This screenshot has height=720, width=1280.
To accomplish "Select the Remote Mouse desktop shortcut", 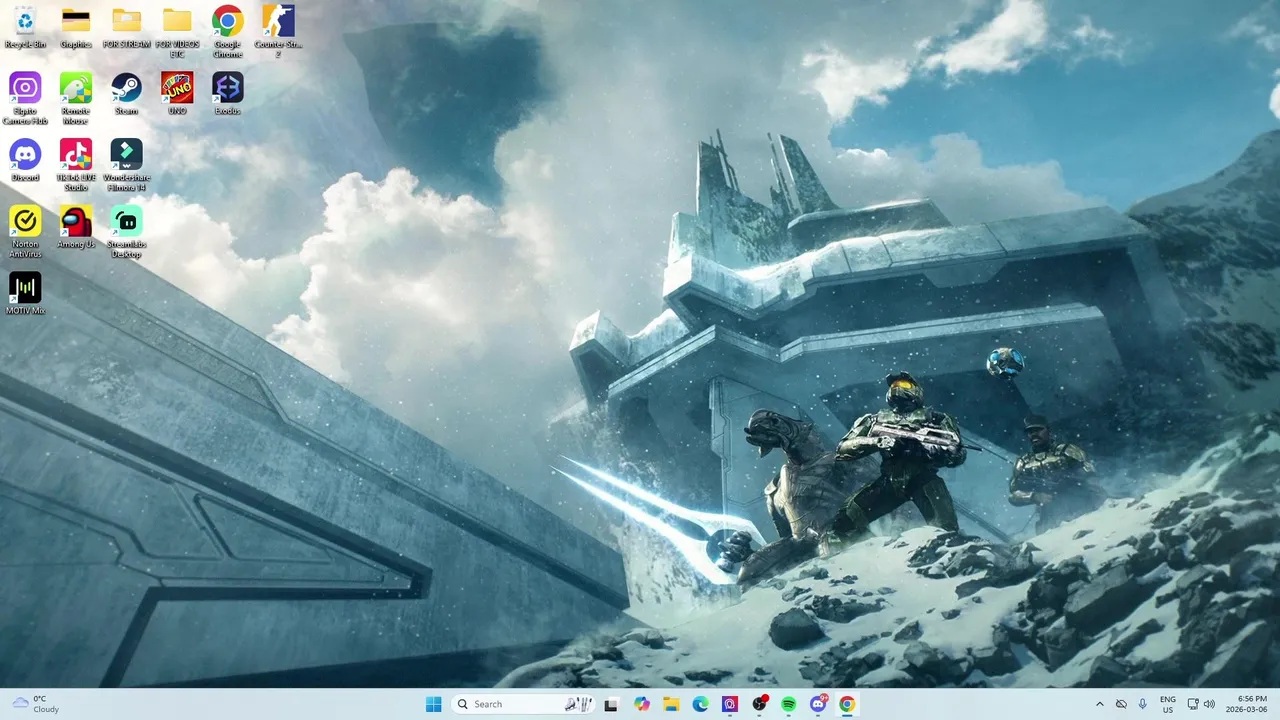I will pos(76,98).
